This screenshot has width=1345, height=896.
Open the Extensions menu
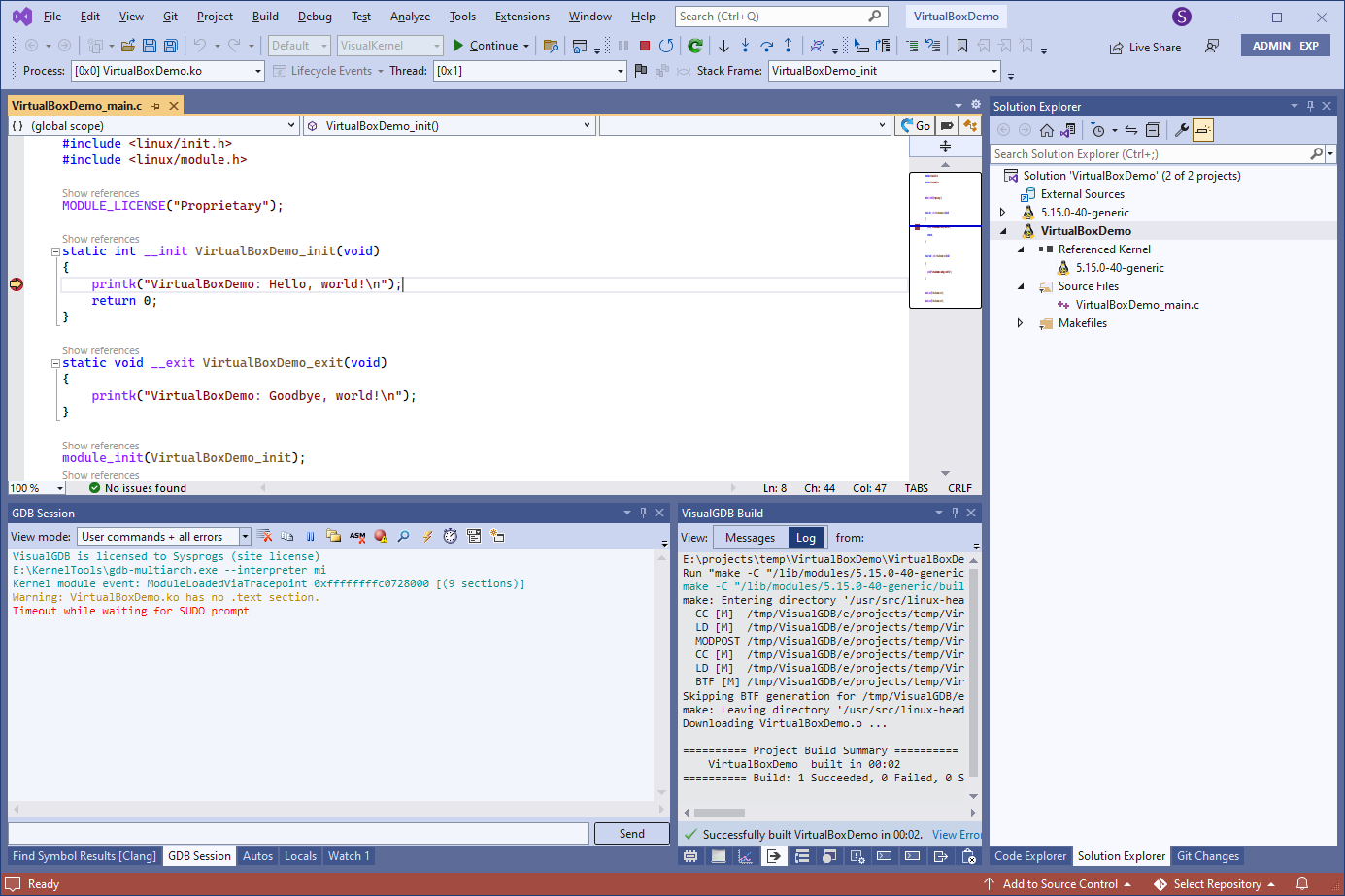click(522, 17)
